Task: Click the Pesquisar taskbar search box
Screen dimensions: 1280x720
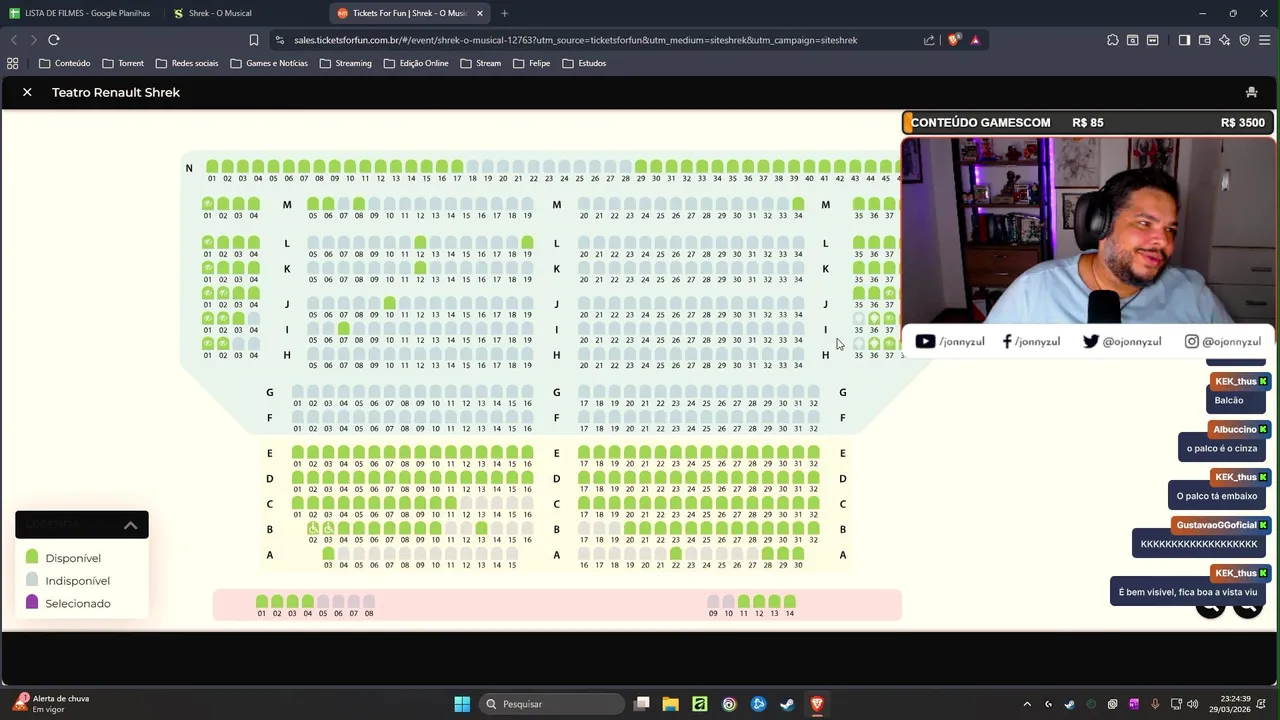Action: (550, 704)
